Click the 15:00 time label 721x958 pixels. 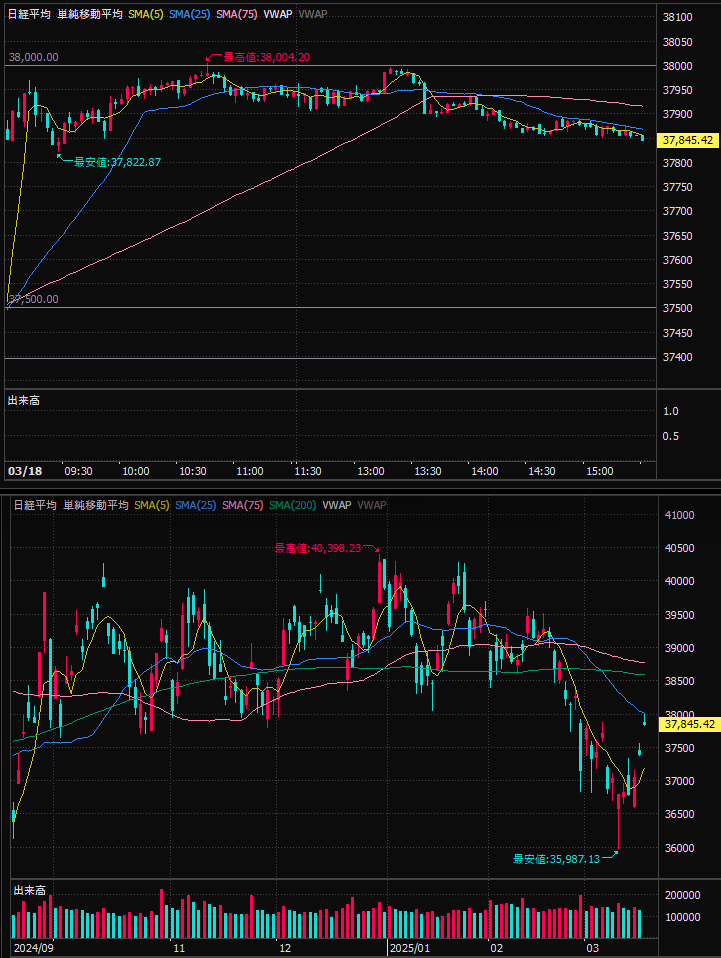point(599,471)
